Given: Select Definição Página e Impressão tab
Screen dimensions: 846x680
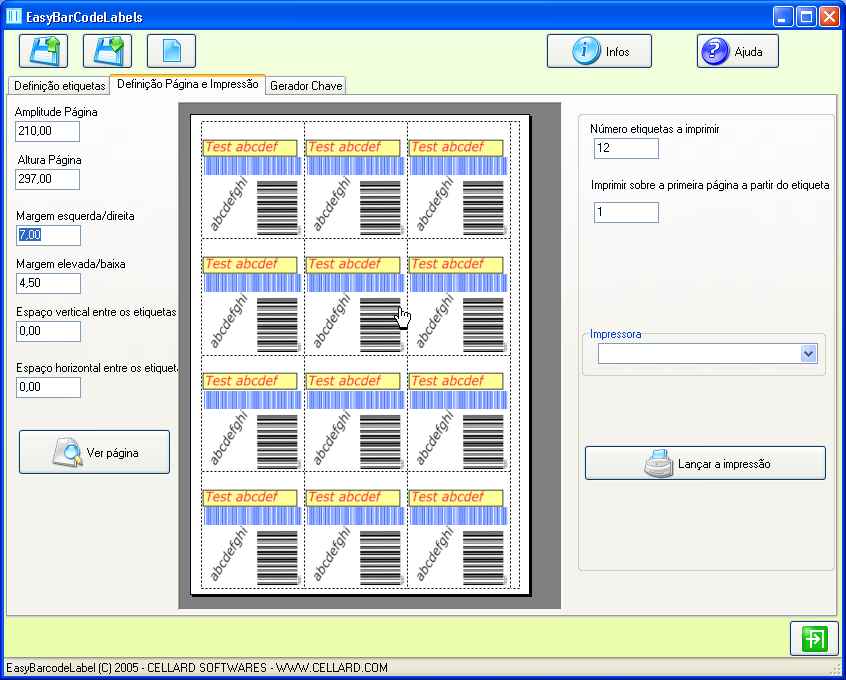Looking at the screenshot, I should point(187,85).
